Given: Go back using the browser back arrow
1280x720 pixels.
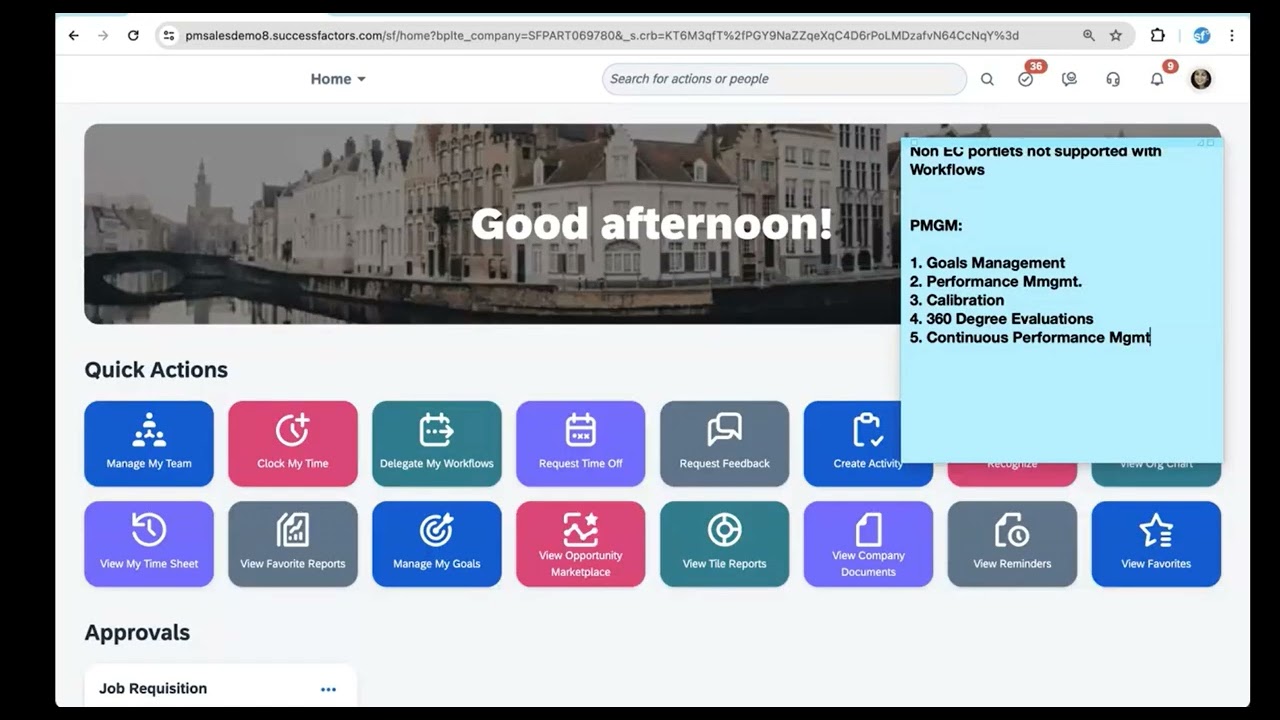Looking at the screenshot, I should tap(74, 35).
